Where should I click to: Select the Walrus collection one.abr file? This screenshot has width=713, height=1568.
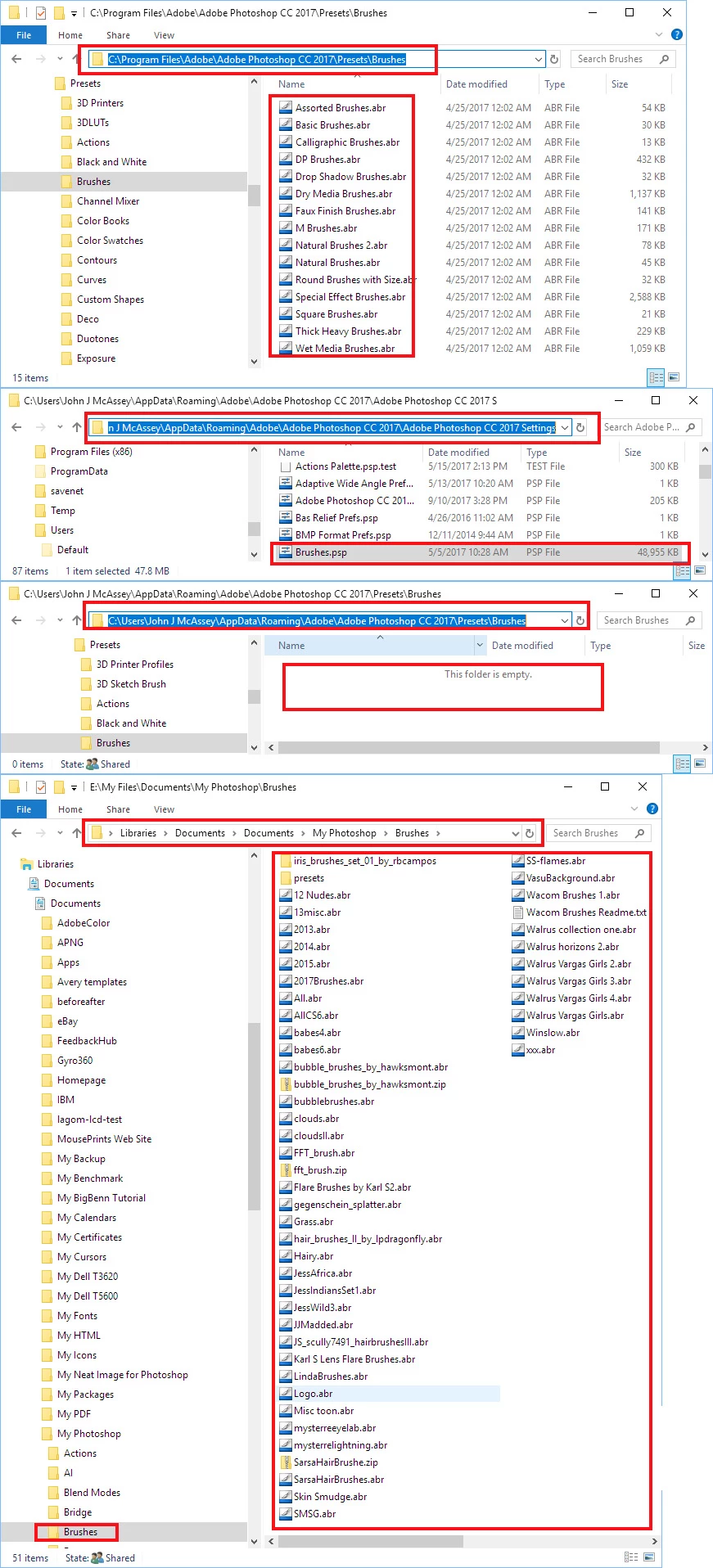[x=574, y=930]
